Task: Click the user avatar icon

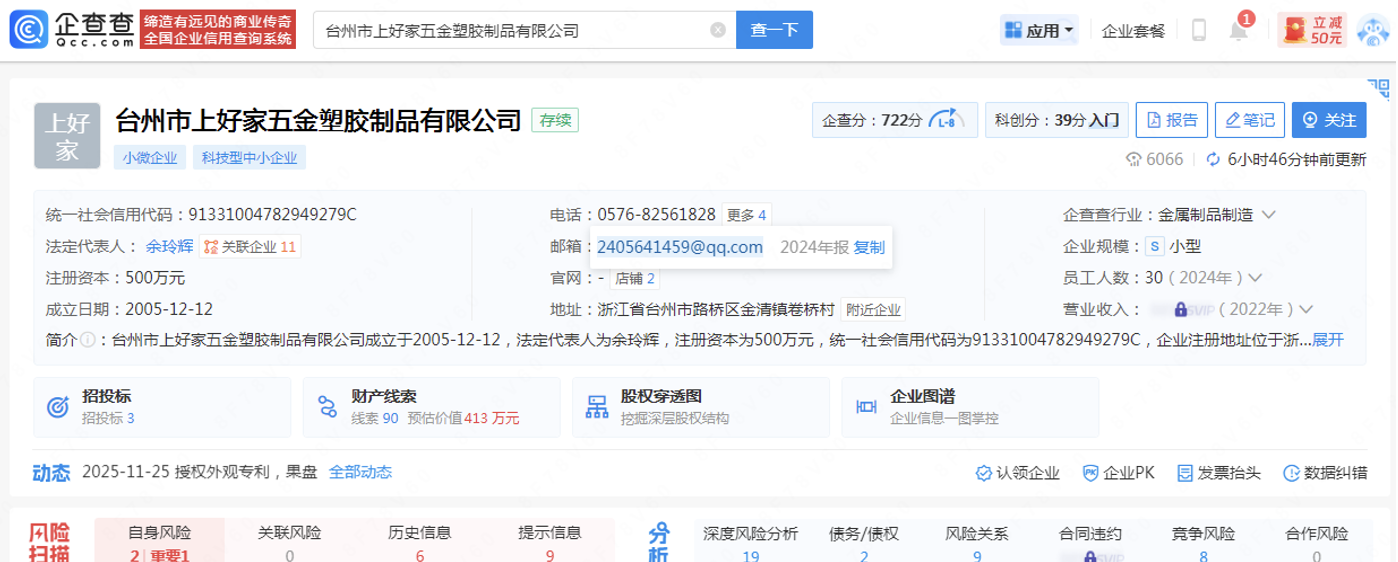Action: coord(1373,30)
